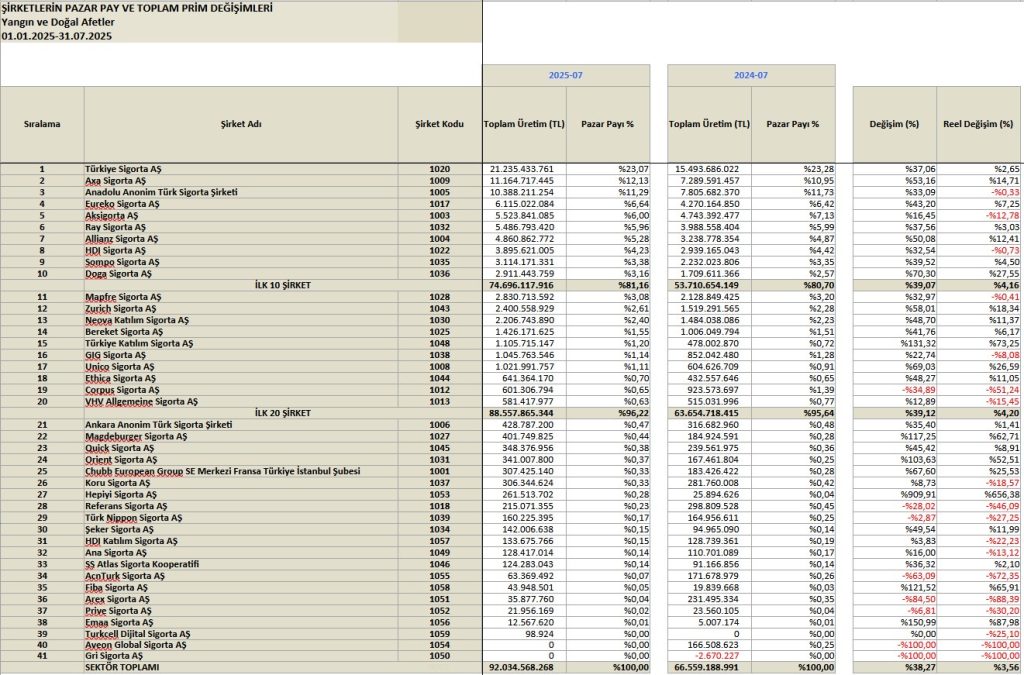The height and width of the screenshot is (675, 1024).
Task: Select the 'Sıralama' column header
Action: 42,124
